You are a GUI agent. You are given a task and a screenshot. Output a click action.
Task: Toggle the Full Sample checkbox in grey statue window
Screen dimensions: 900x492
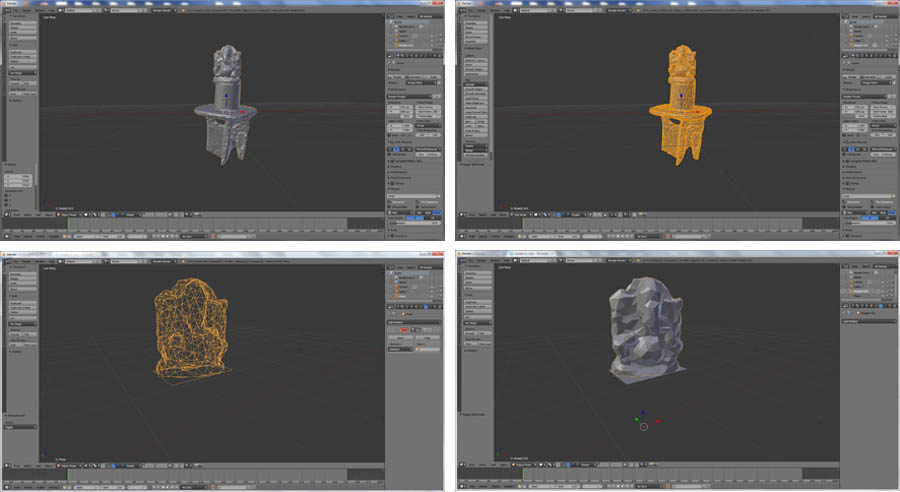click(x=389, y=154)
